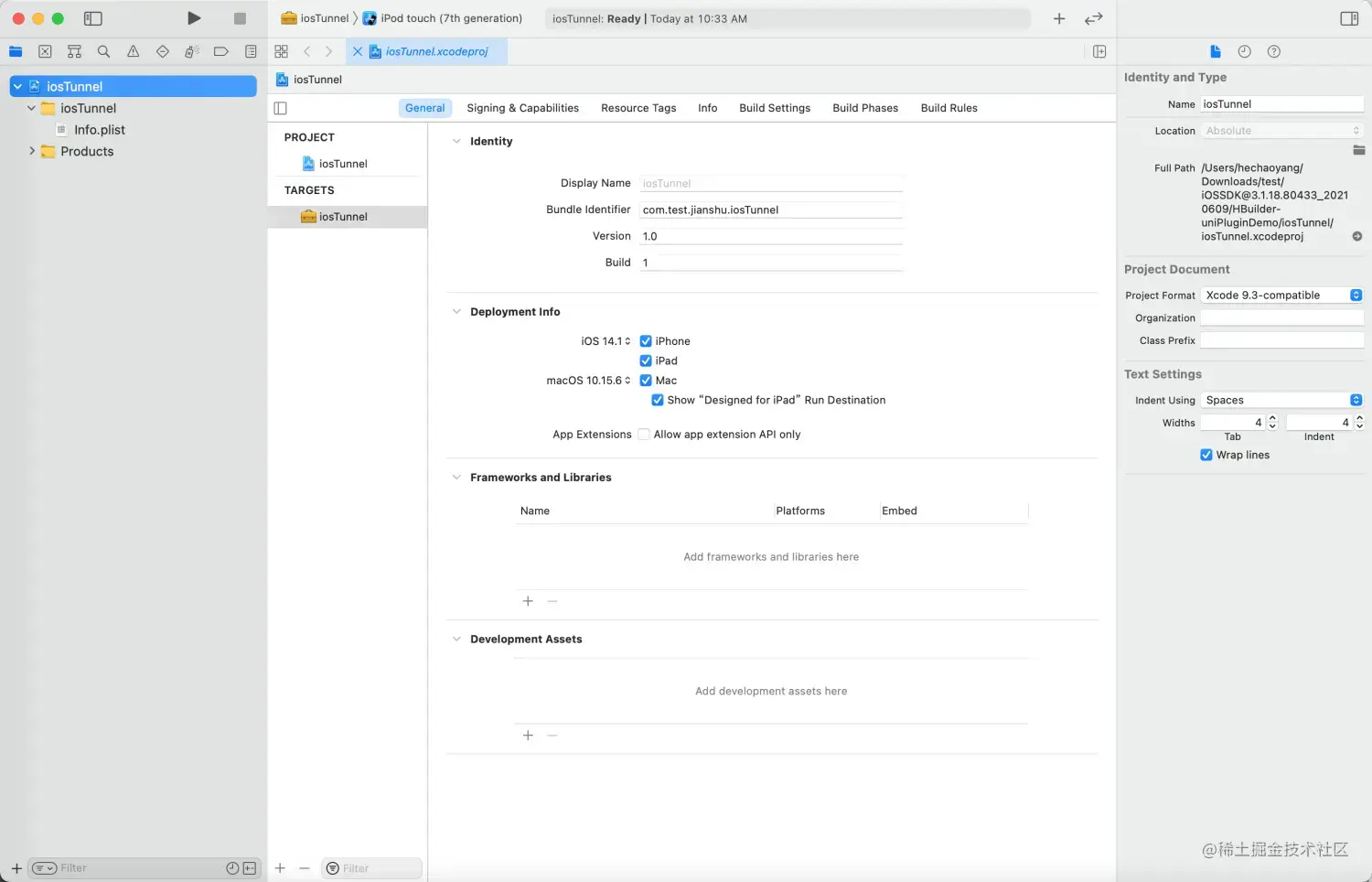Show the Debug navigator

click(x=191, y=51)
